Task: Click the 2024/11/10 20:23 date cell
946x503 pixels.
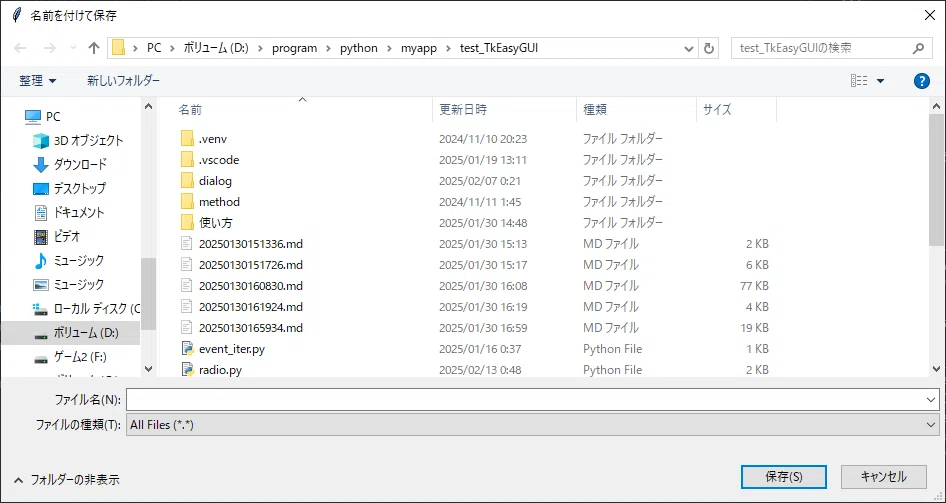Action: (483, 139)
